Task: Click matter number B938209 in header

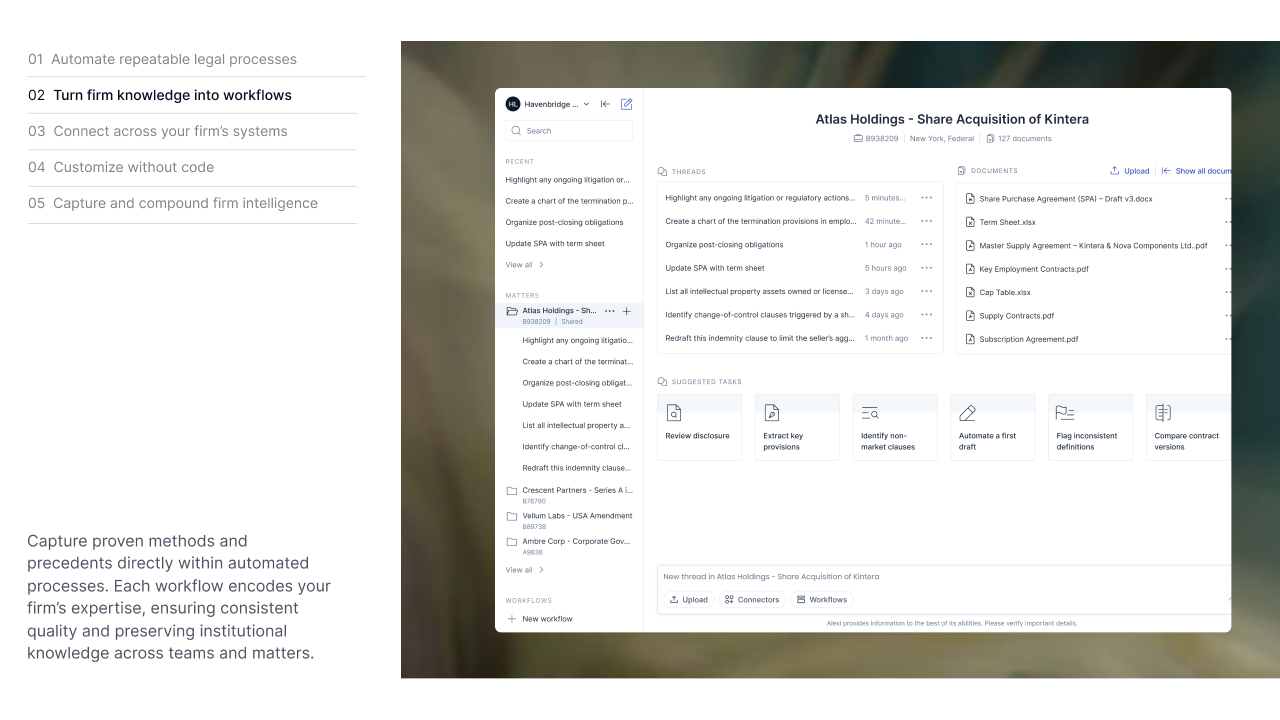Action: [876, 139]
